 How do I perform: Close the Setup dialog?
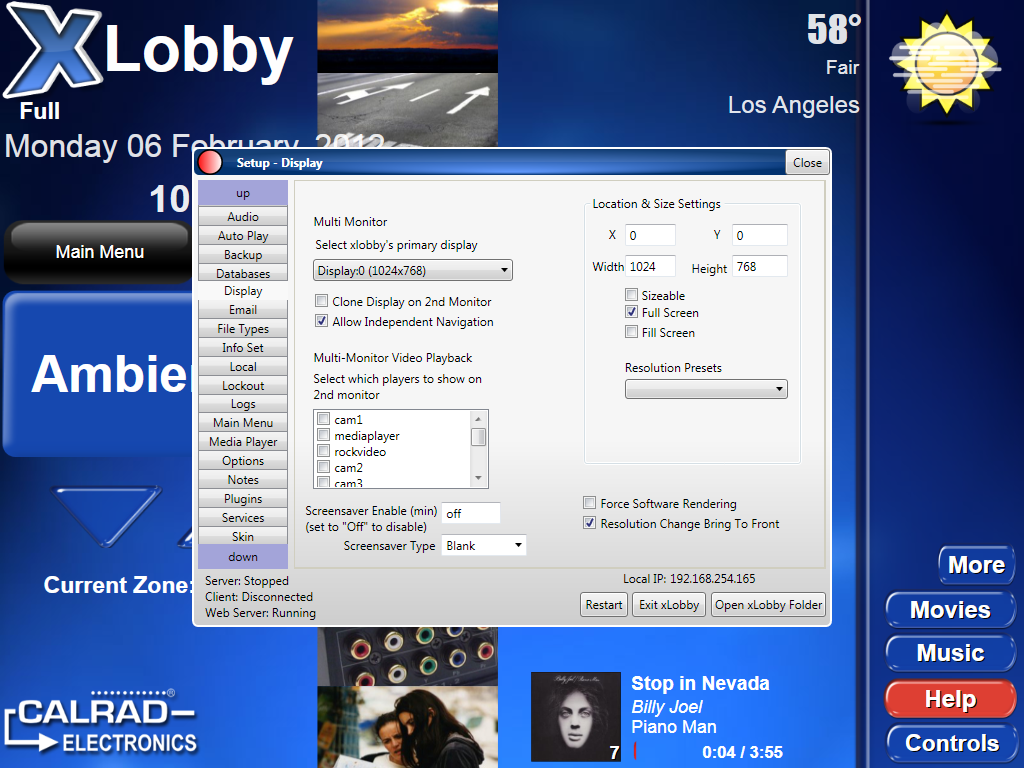[807, 163]
